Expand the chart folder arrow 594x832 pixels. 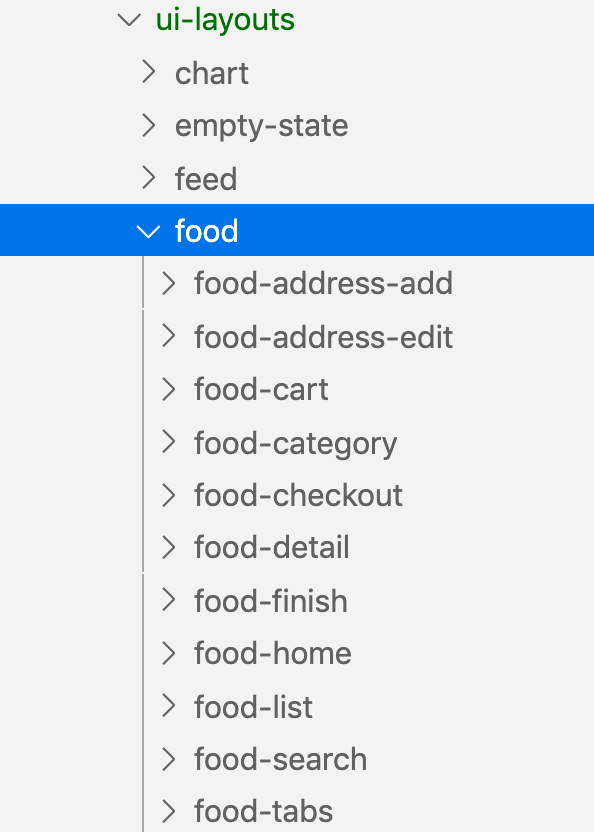click(149, 72)
